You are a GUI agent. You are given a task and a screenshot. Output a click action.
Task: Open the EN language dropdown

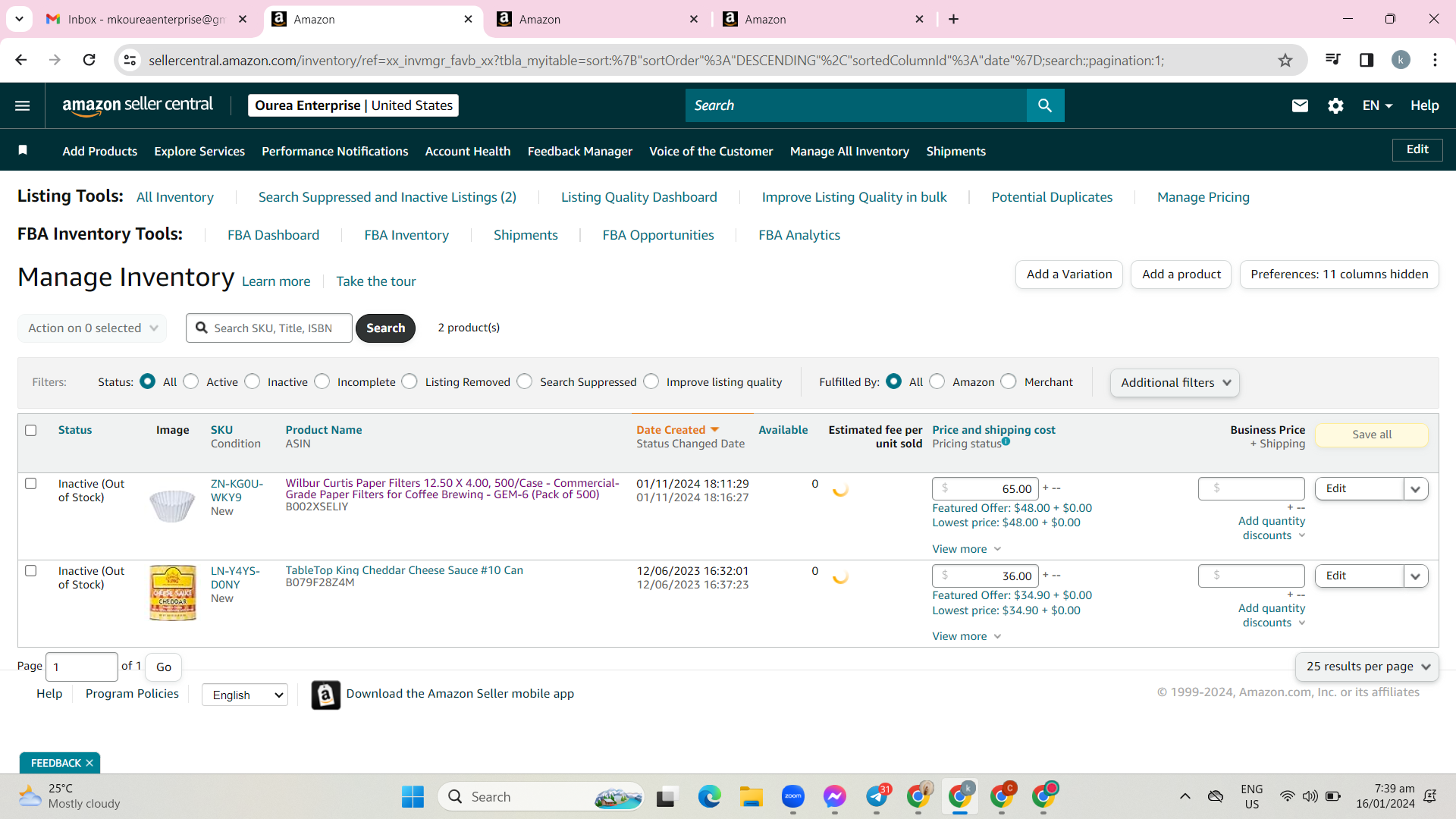tap(1377, 105)
